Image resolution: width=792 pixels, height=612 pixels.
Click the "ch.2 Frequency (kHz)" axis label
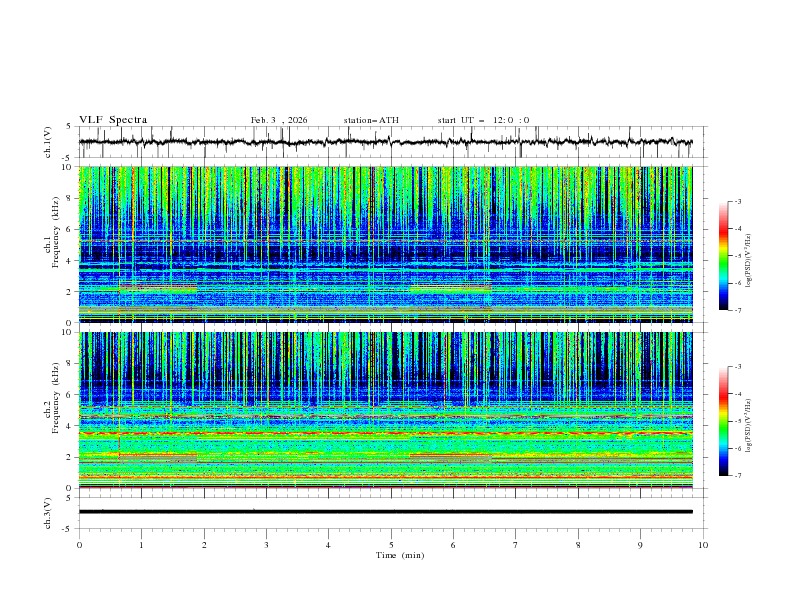click(x=52, y=398)
